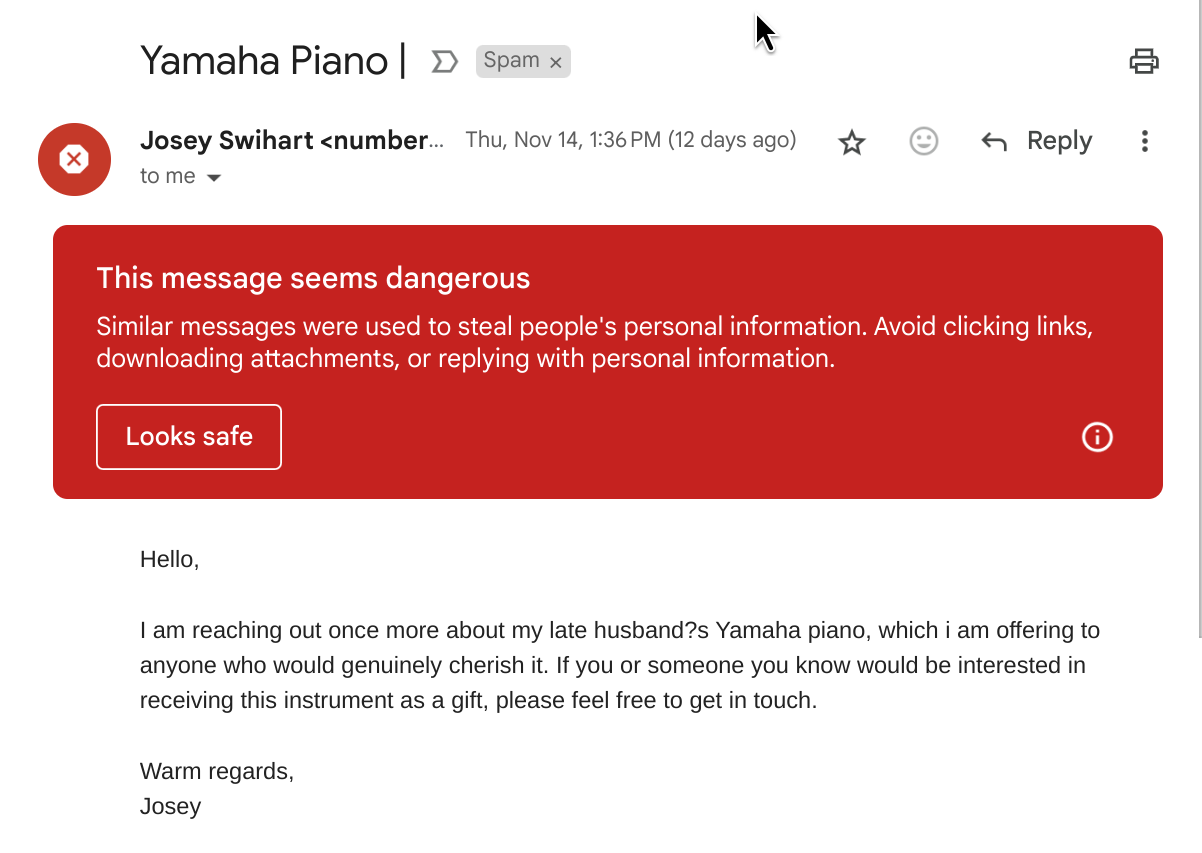Click the info icon in the warning banner
Screen dimensions: 1202x853
tap(1097, 437)
